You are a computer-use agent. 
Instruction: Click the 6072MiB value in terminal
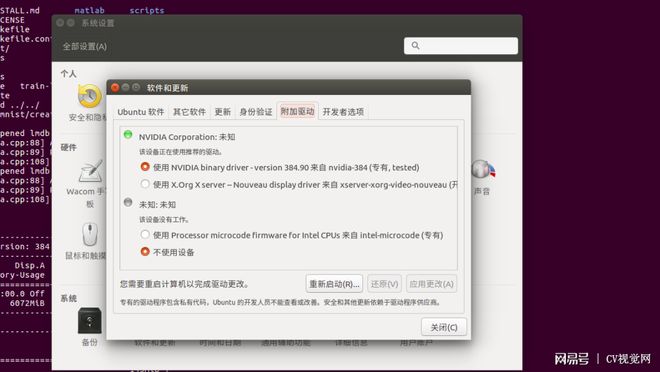click(x=27, y=303)
